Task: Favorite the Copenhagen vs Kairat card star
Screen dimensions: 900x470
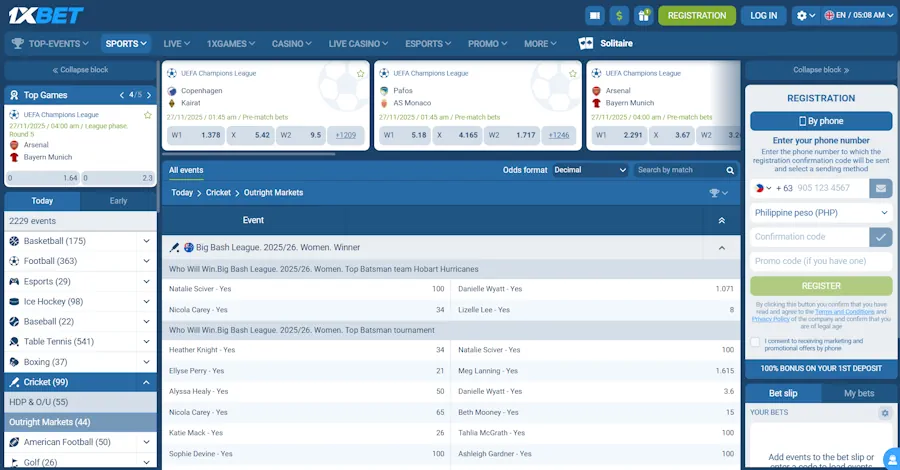Action: click(360, 73)
